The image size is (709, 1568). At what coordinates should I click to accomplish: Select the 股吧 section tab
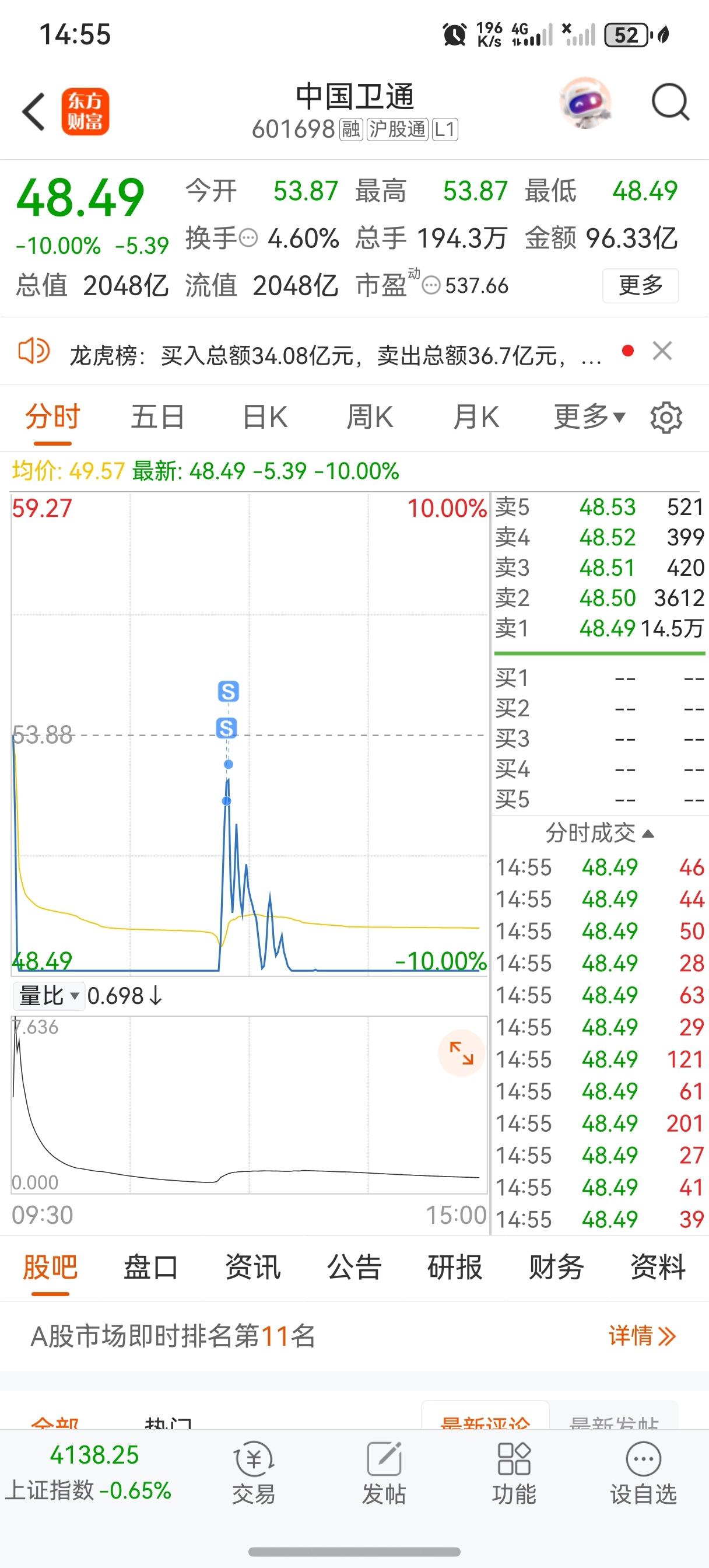[x=51, y=1268]
